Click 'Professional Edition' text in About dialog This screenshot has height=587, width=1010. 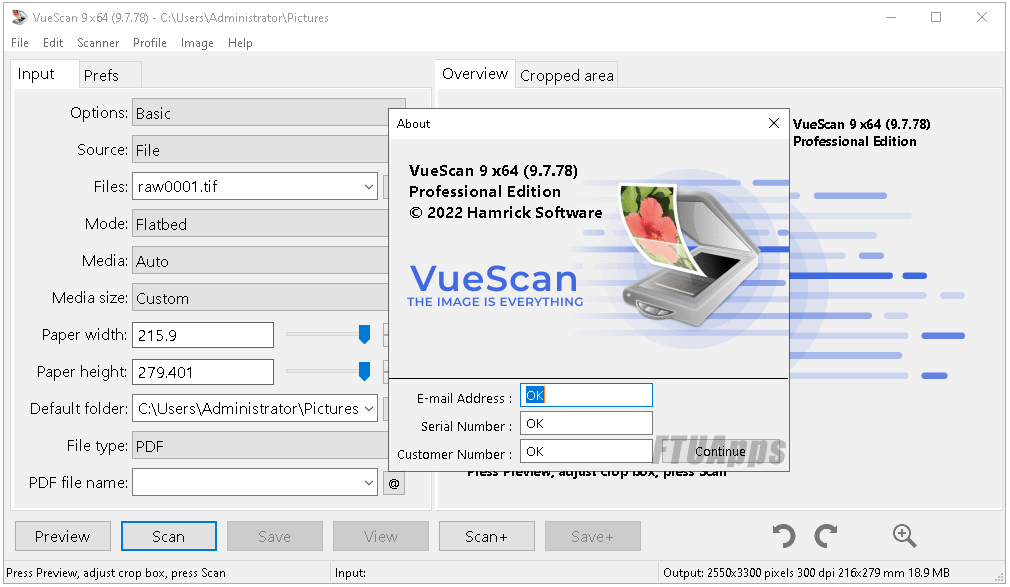click(x=484, y=191)
